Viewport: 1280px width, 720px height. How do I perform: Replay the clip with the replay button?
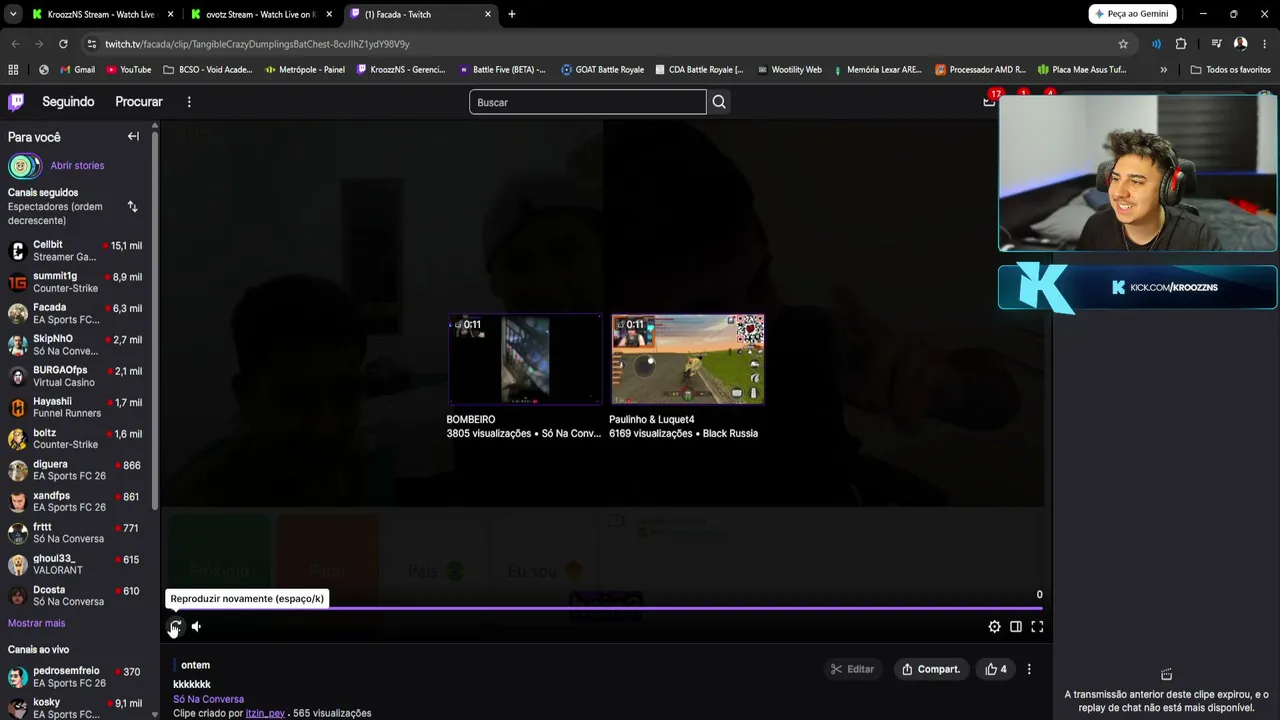175,627
